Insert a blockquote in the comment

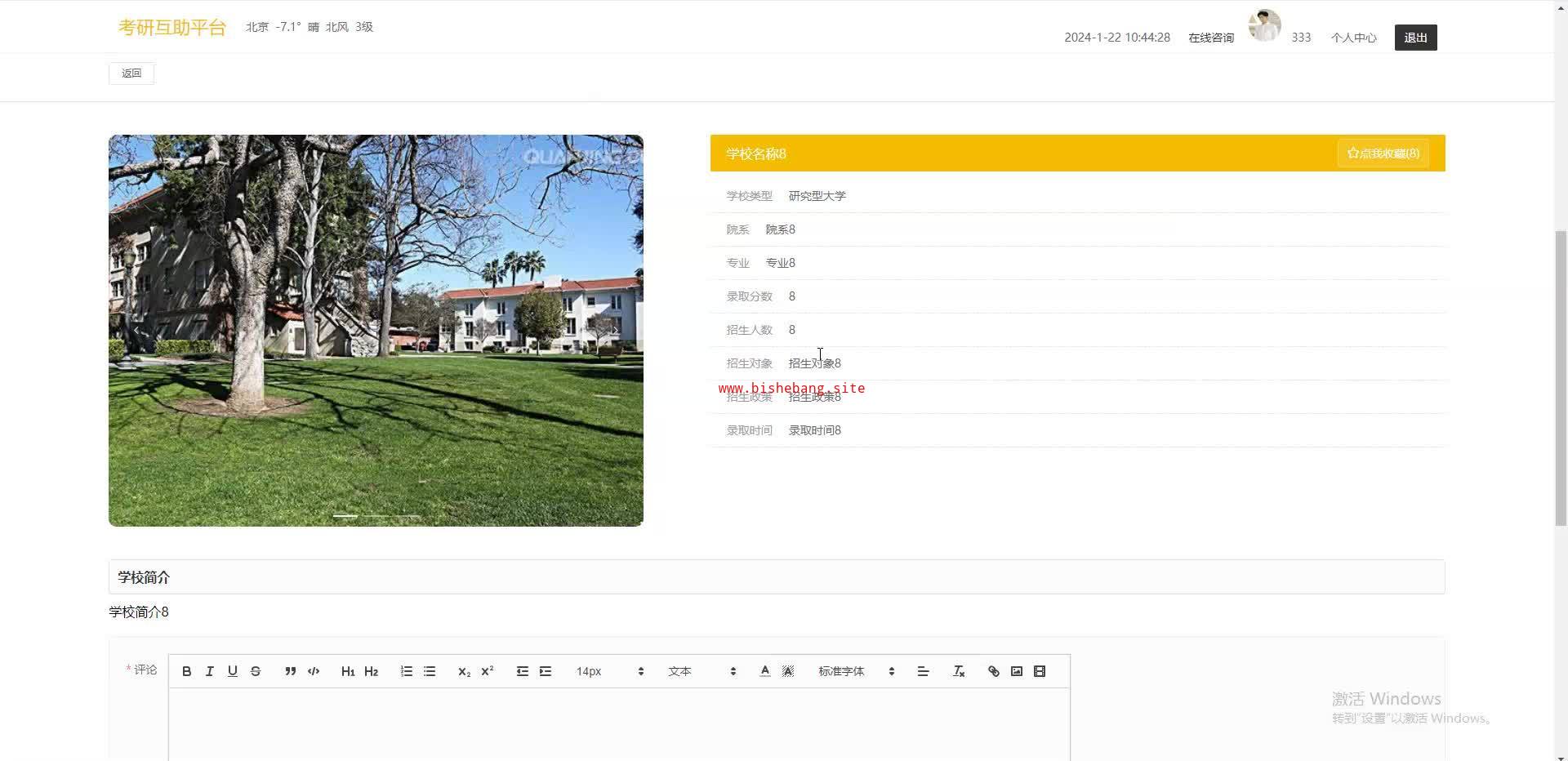(290, 671)
